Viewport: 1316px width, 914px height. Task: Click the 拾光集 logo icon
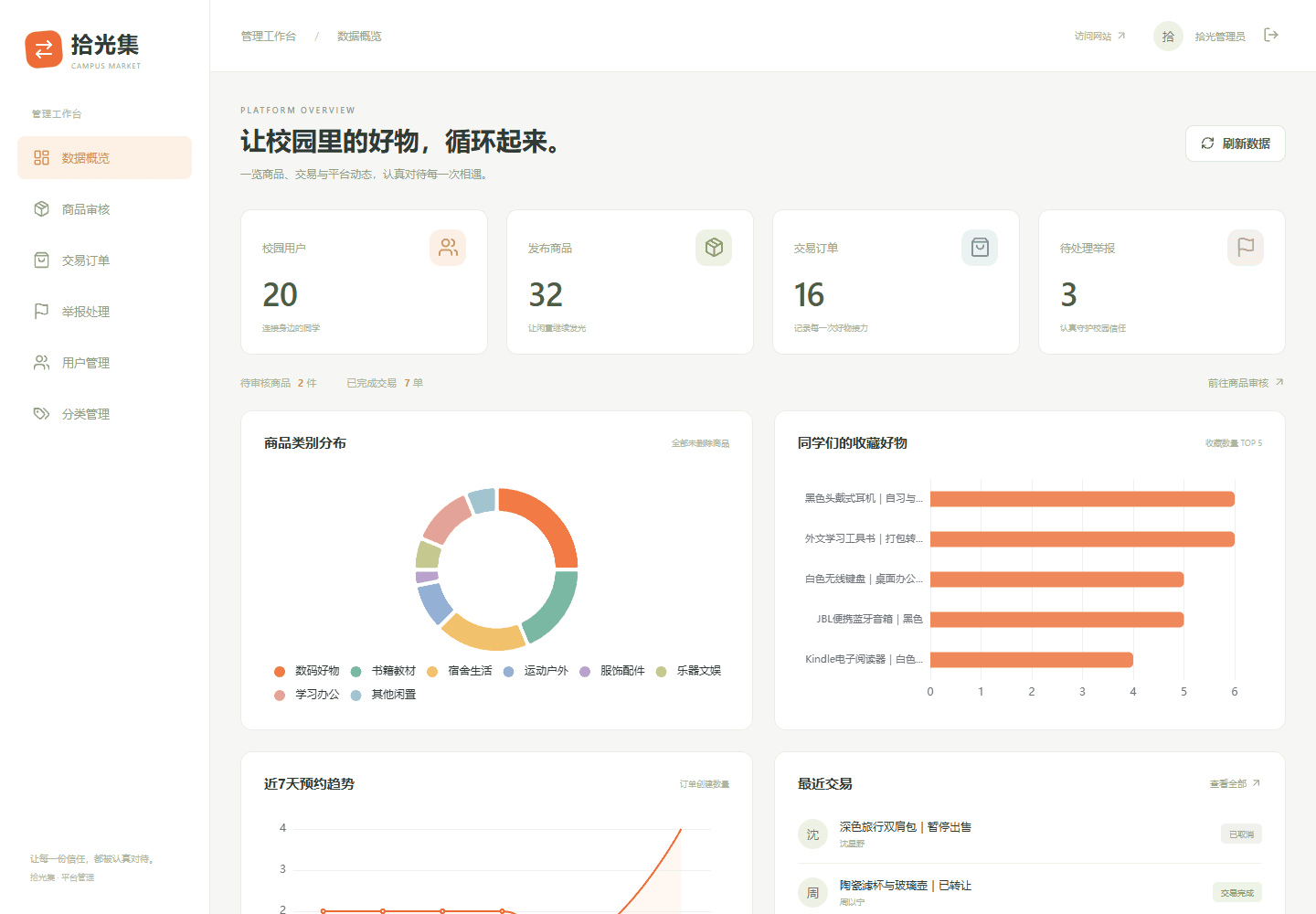coord(44,49)
